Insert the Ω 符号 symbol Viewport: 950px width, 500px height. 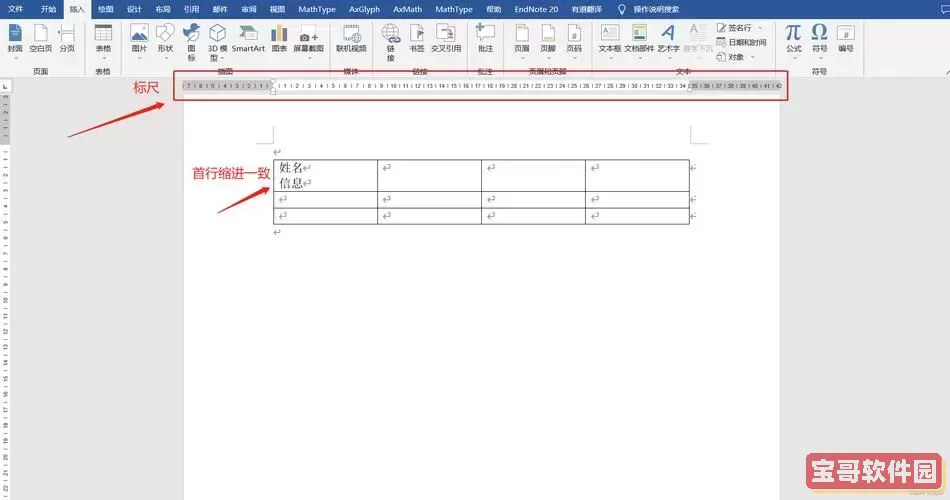[819, 38]
